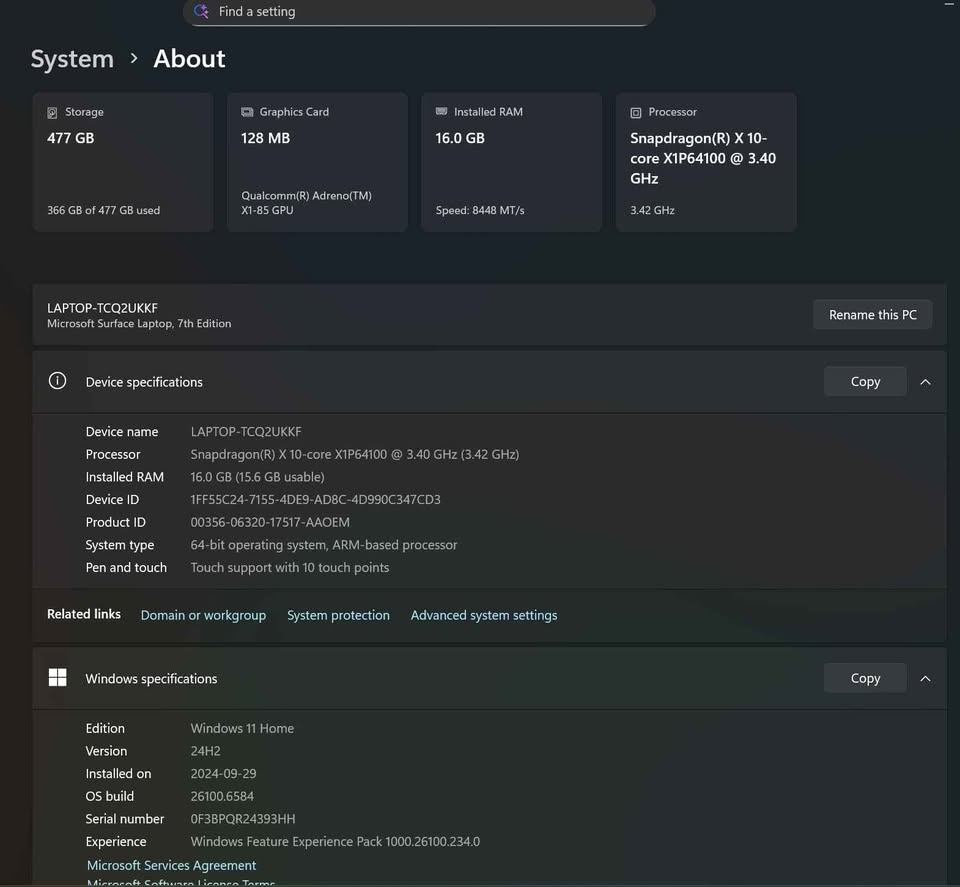The image size is (960, 887).
Task: Click the System type value text
Action: pyautogui.click(x=324, y=545)
